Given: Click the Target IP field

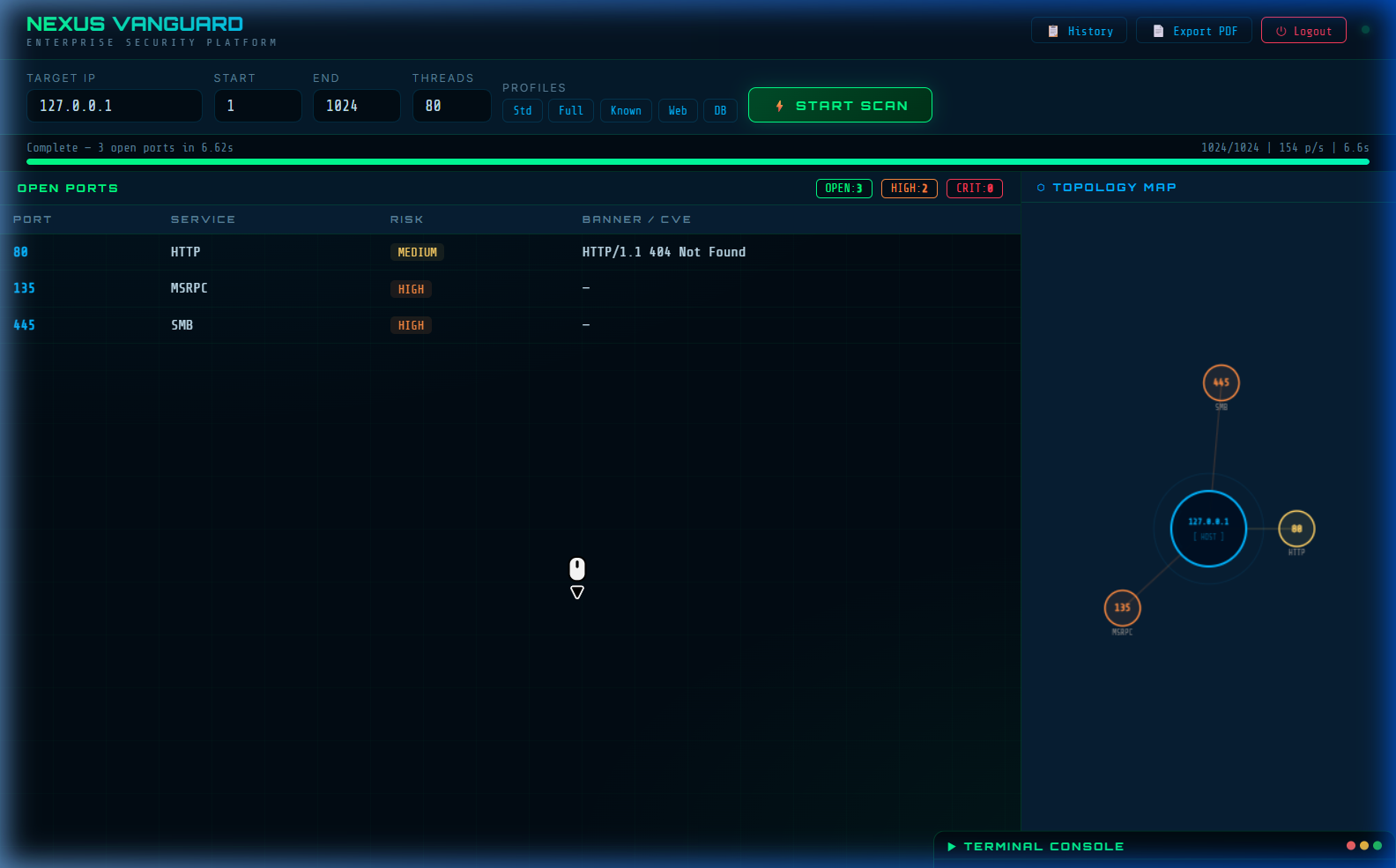Looking at the screenshot, I should [x=115, y=106].
